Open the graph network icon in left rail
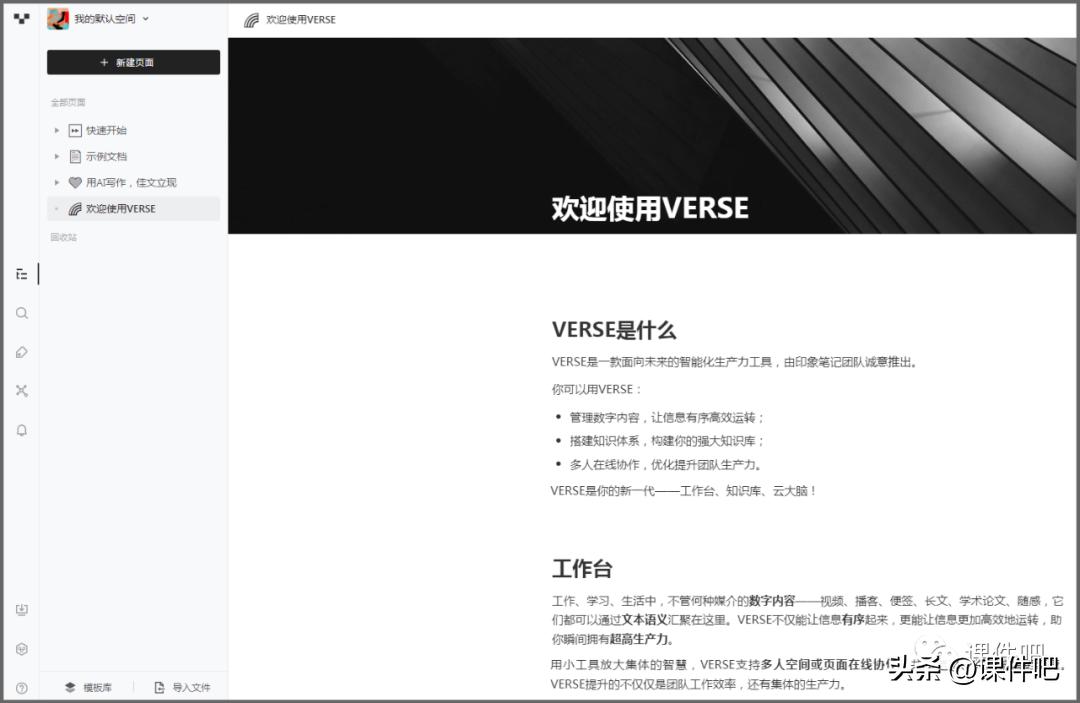Screen dimensions: 1080x703 click(x=22, y=390)
